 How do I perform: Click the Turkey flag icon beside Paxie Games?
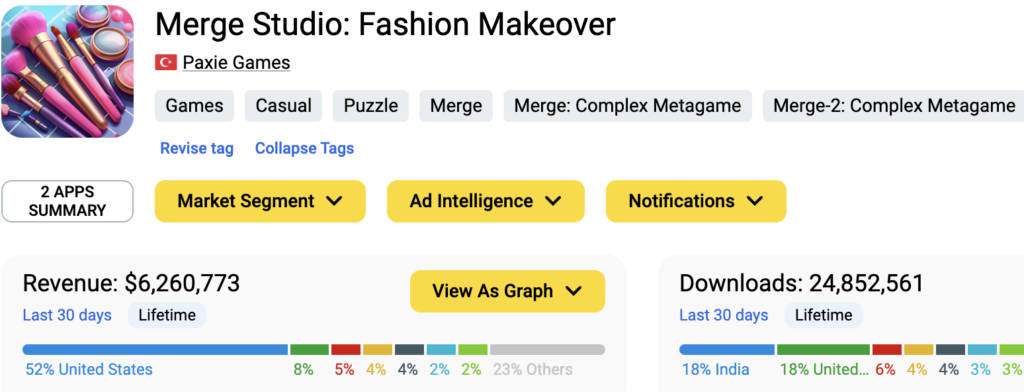tap(166, 63)
